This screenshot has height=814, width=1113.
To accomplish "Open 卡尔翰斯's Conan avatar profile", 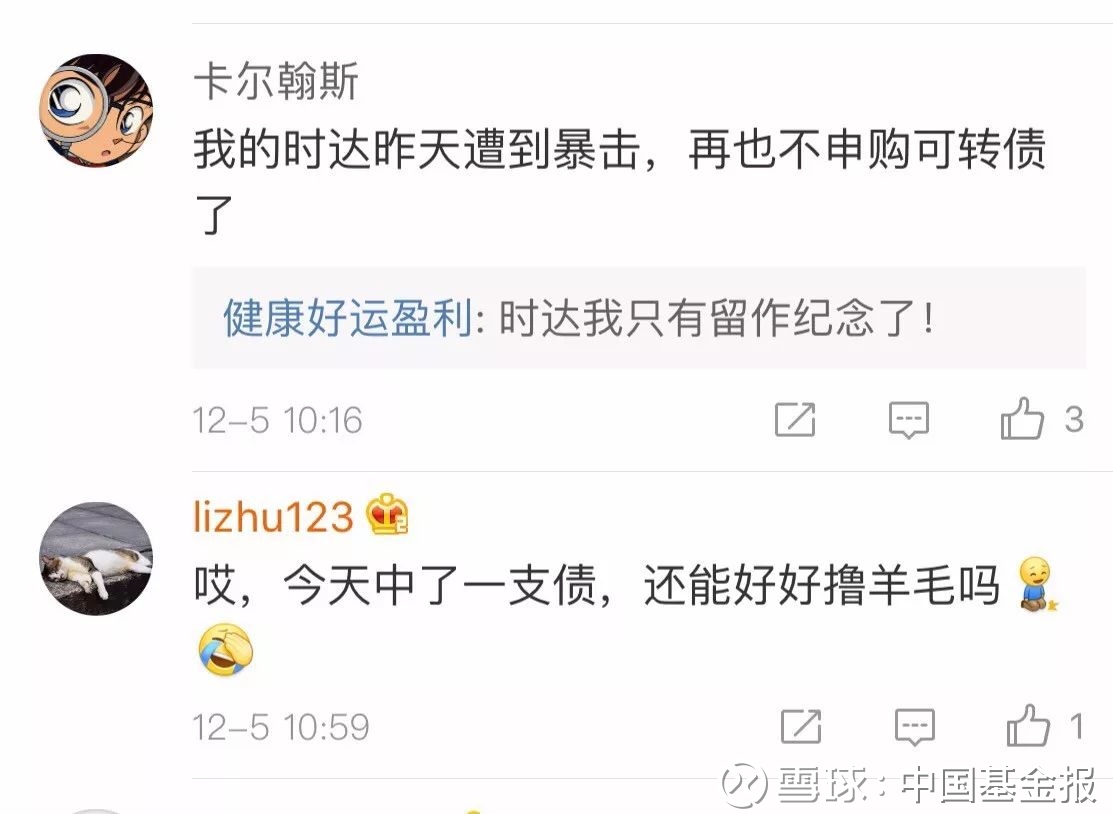I will tap(96, 110).
